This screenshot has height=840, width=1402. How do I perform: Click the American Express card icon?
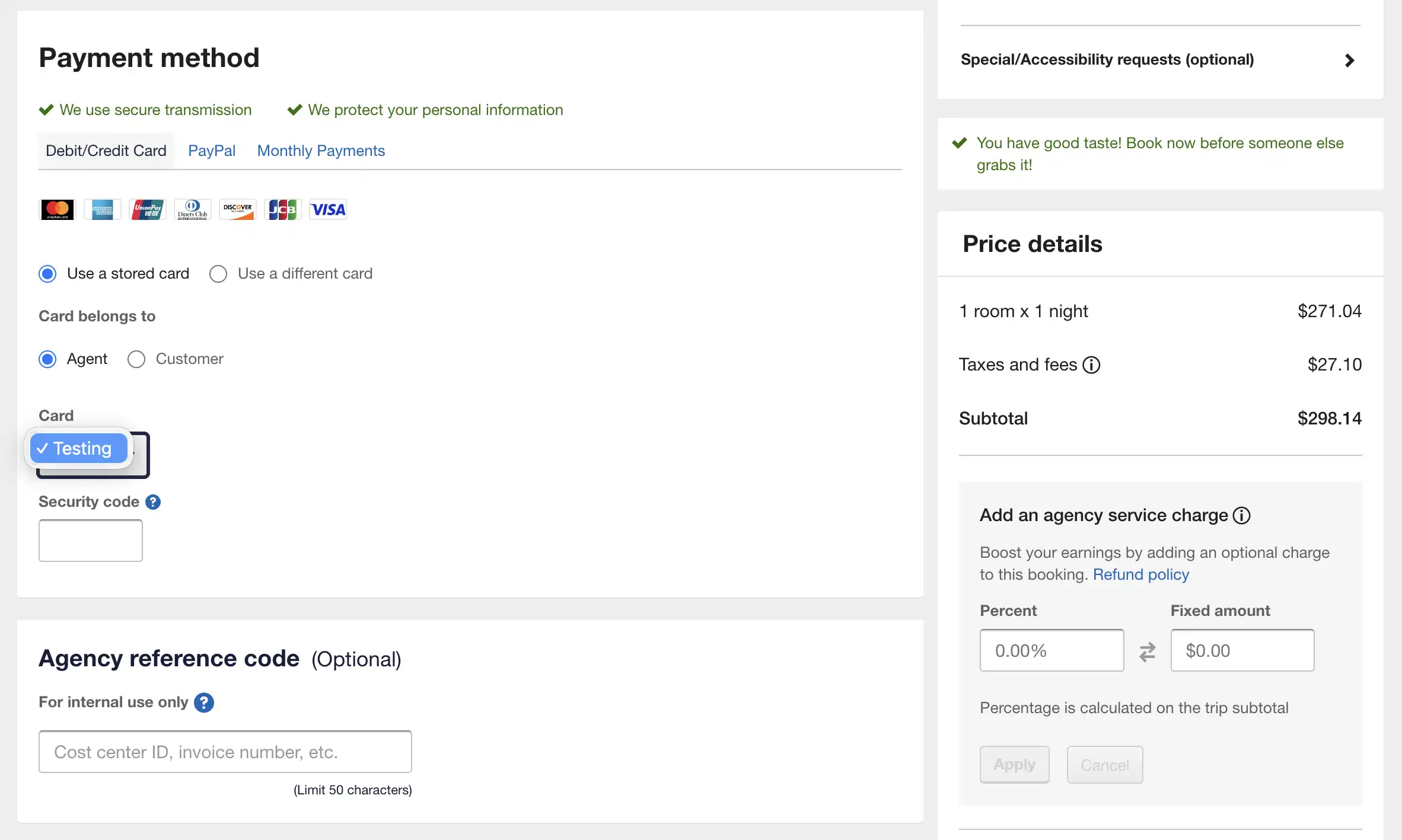[103, 210]
